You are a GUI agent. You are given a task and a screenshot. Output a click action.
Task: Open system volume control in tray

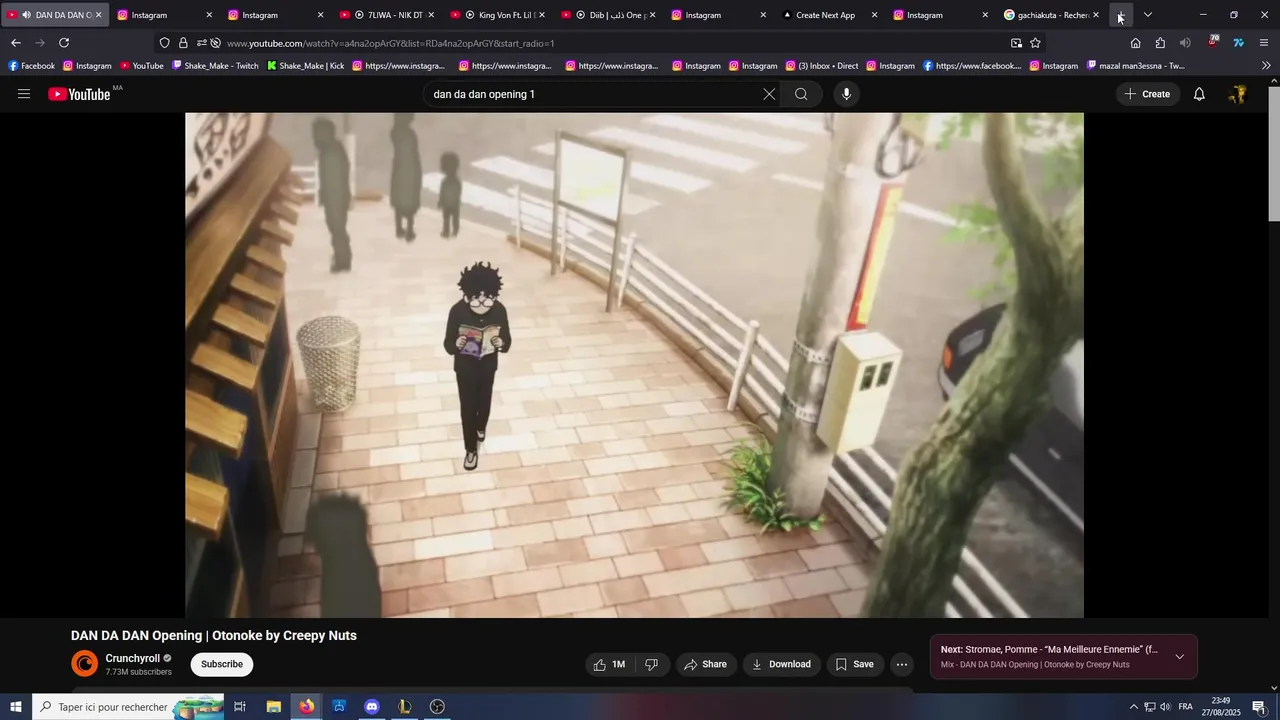(x=1165, y=707)
